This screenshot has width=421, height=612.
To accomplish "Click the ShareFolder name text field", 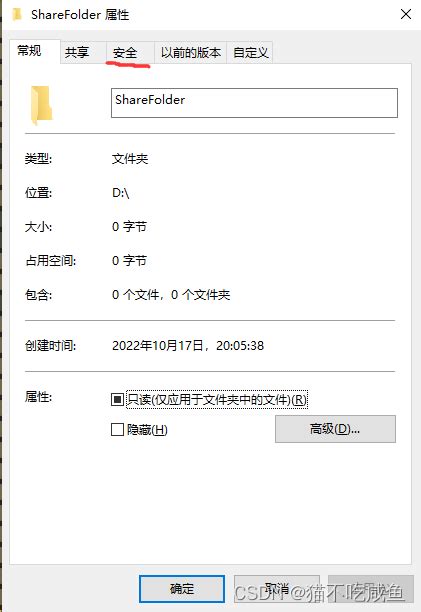I will [x=254, y=103].
